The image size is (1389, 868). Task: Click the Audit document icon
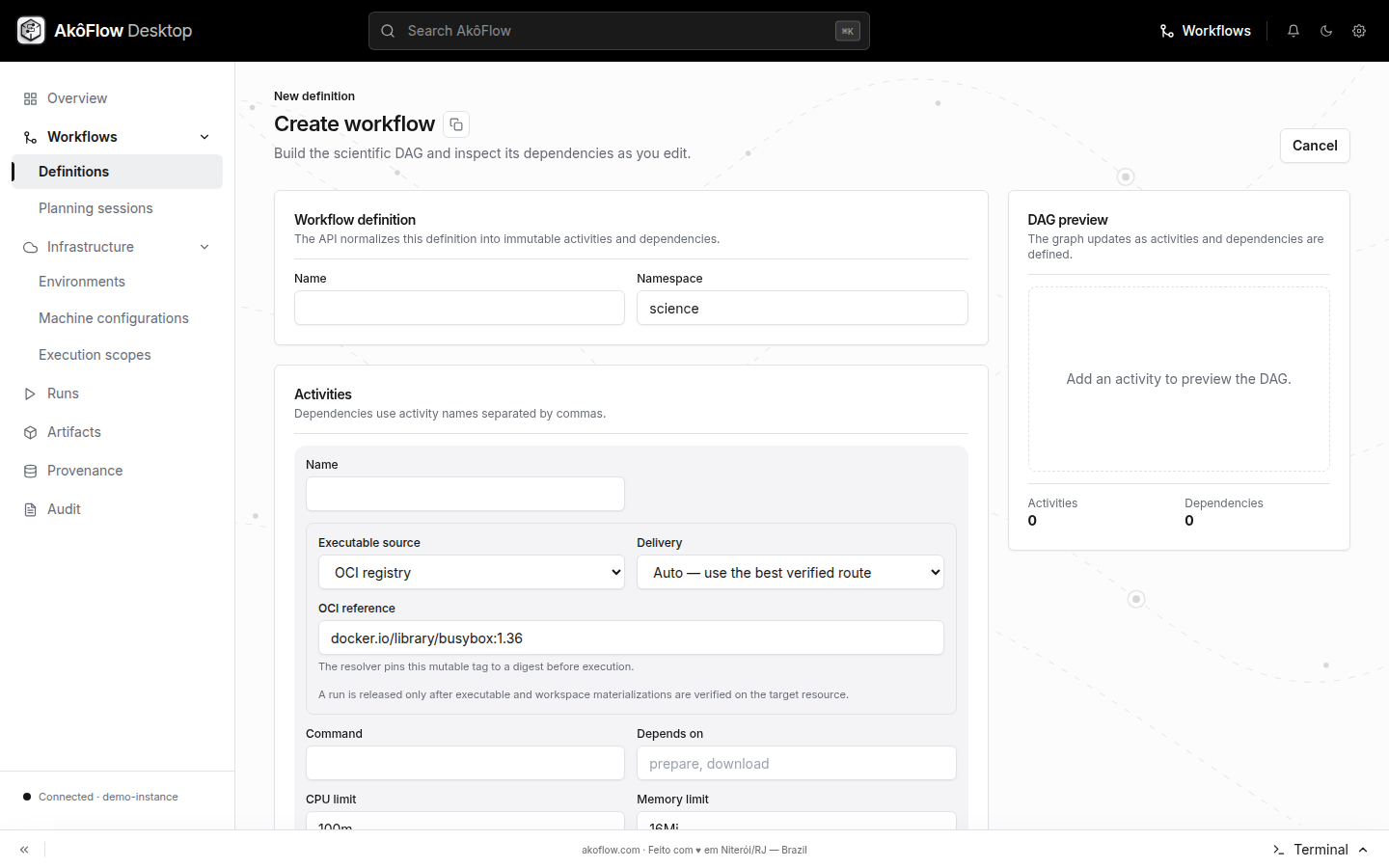30,509
